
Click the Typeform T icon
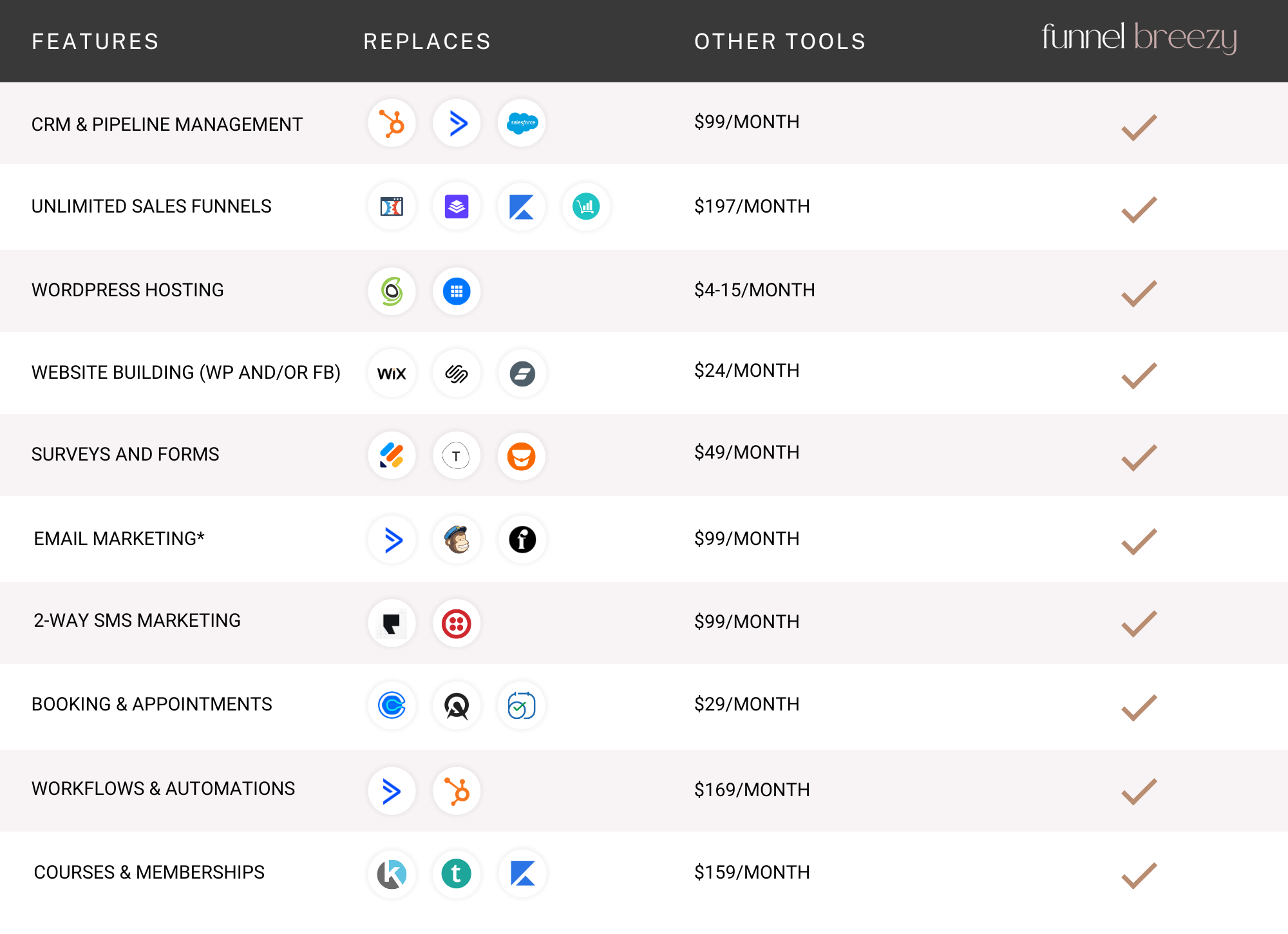[x=457, y=457]
